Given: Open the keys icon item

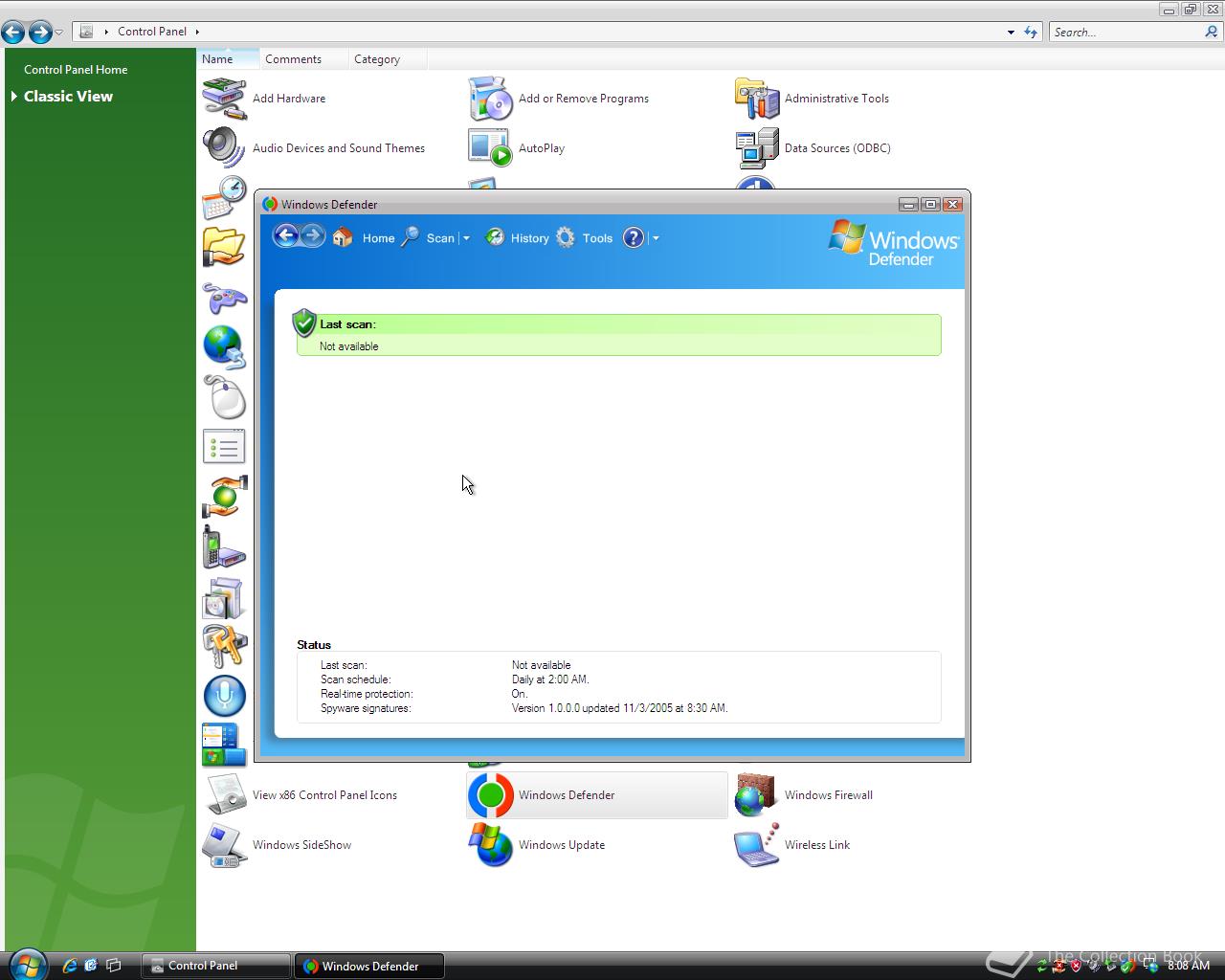Looking at the screenshot, I should (225, 645).
